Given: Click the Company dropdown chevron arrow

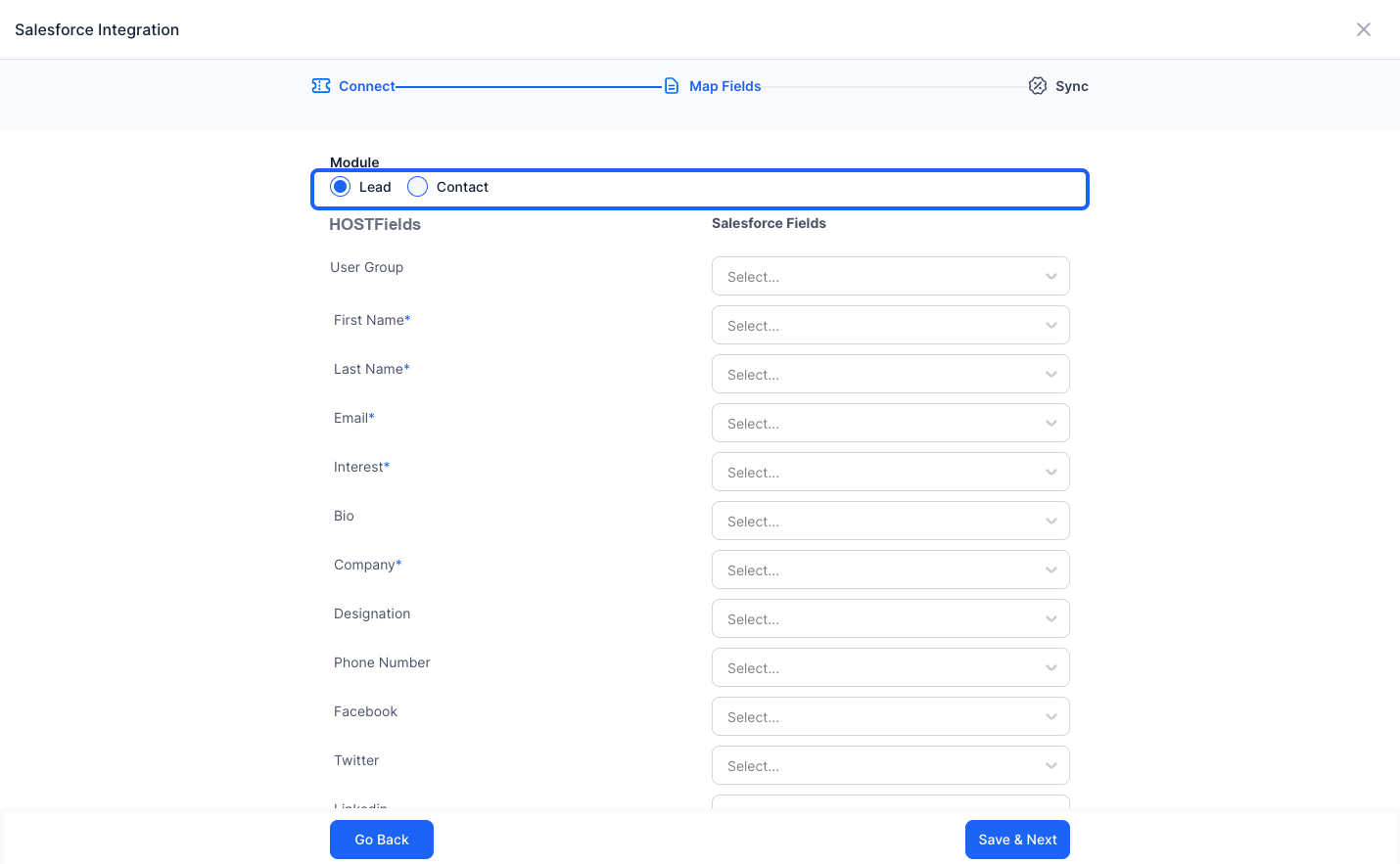Looking at the screenshot, I should (x=1051, y=569).
